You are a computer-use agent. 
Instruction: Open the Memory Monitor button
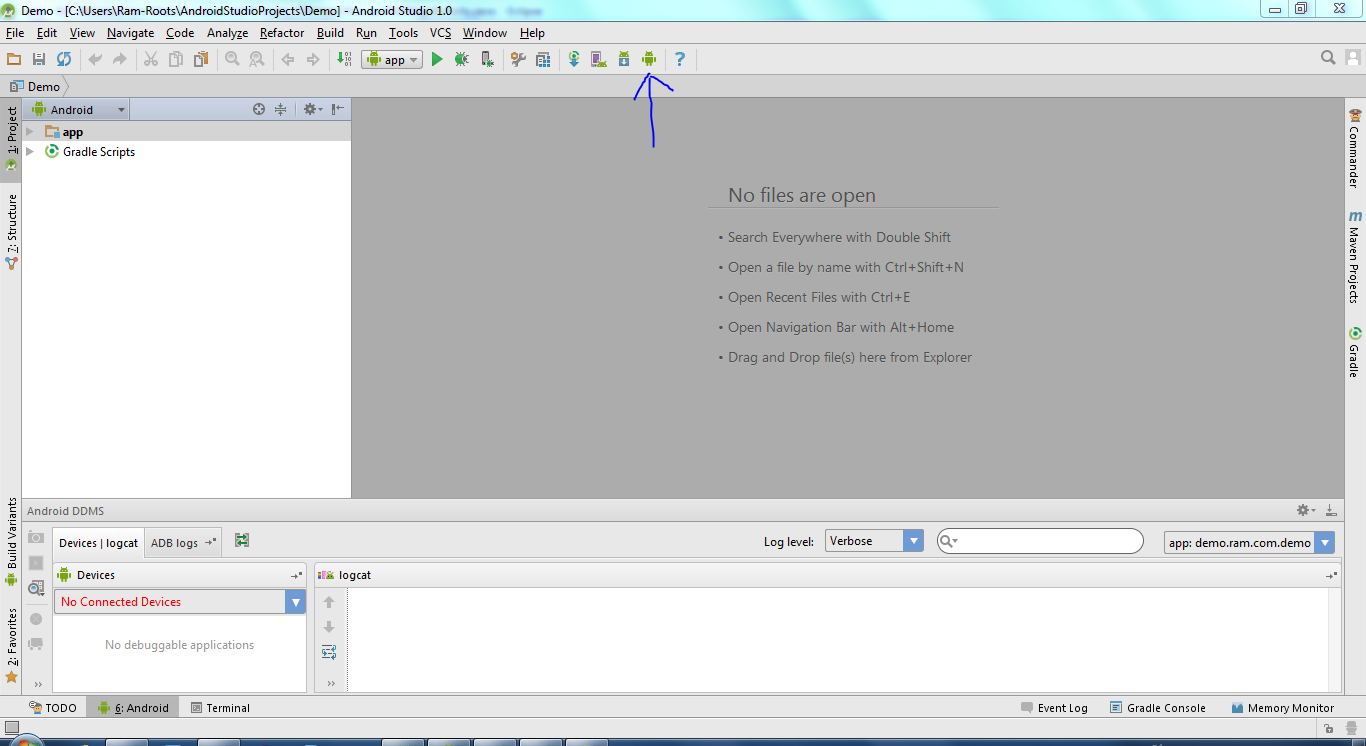point(1283,708)
